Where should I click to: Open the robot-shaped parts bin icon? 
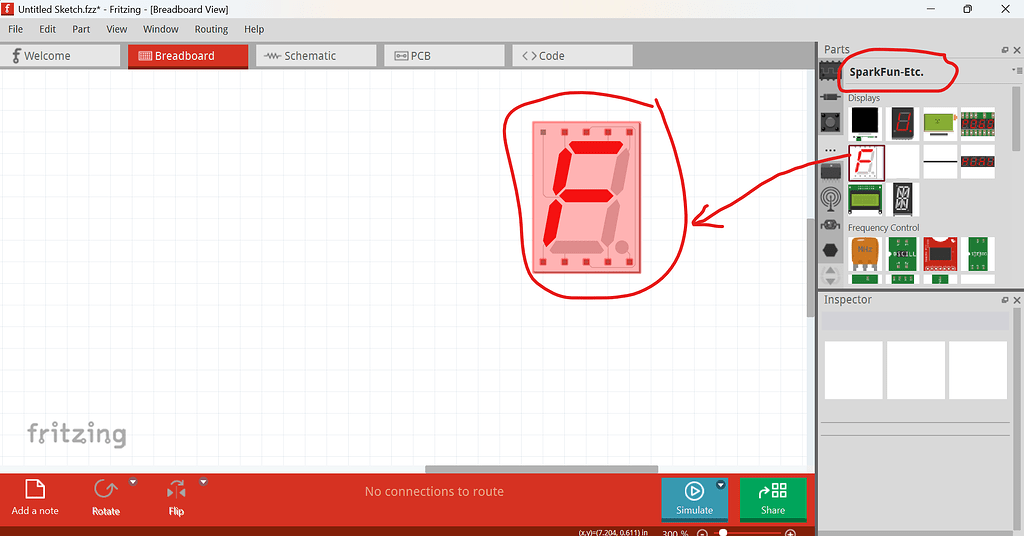pos(830,225)
